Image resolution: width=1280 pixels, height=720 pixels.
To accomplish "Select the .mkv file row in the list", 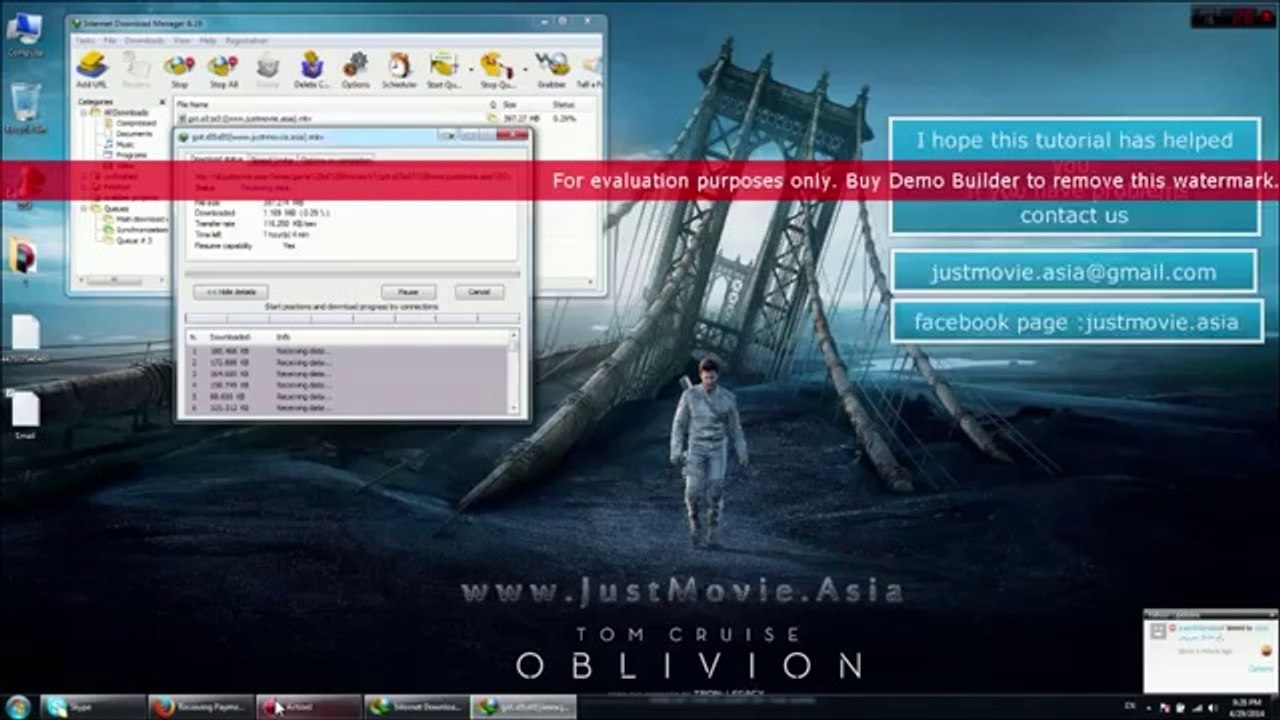I will click(385, 118).
